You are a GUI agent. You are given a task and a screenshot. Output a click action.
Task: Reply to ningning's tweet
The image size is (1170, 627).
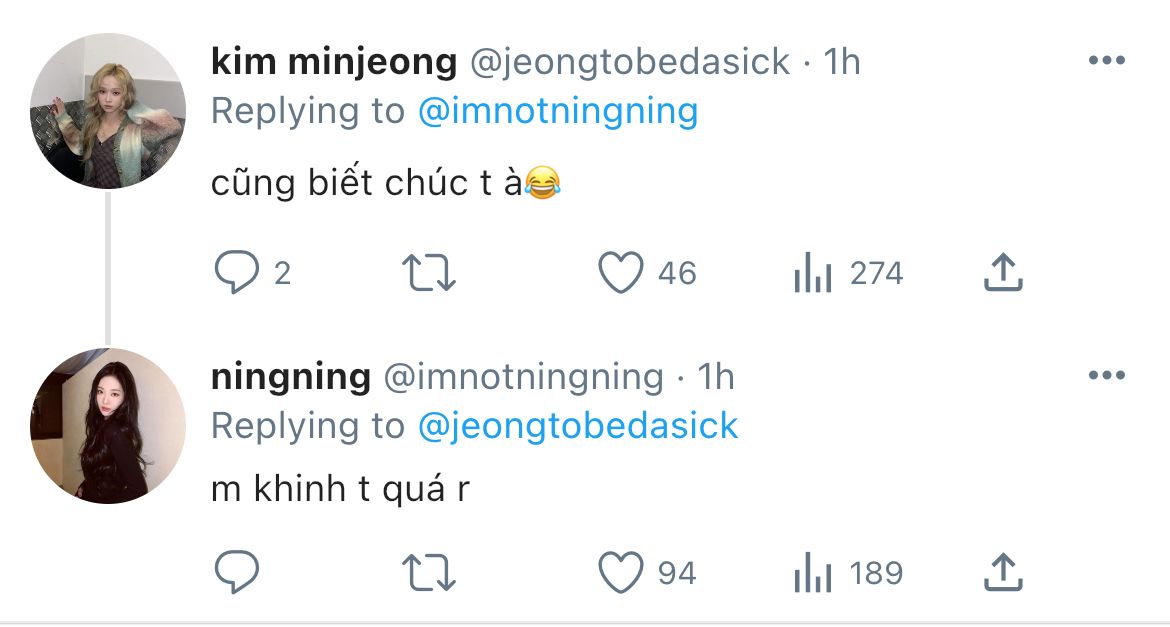(x=237, y=573)
